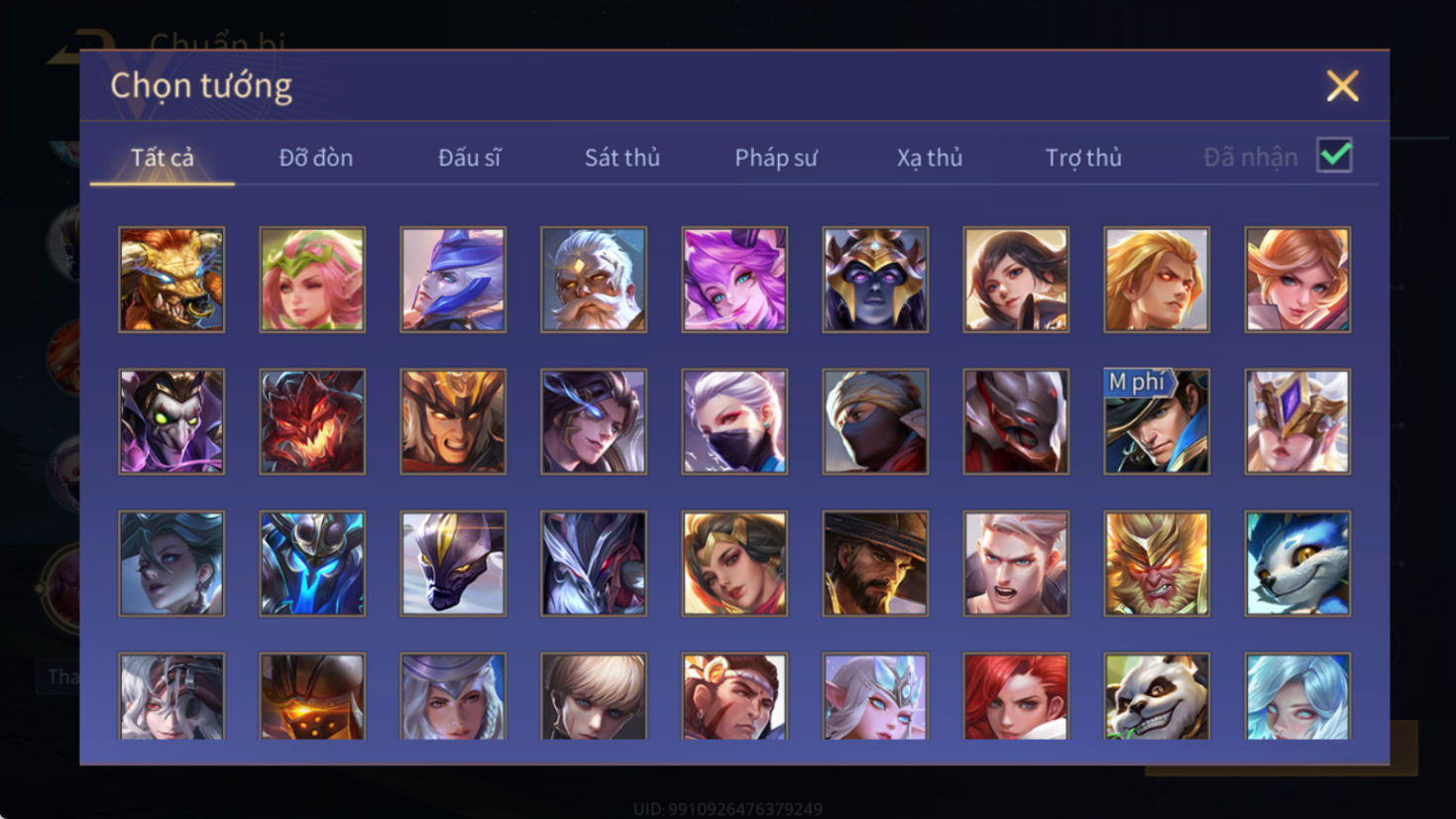Image resolution: width=1456 pixels, height=819 pixels.
Task: Choose the white-bearded old man hero
Action: pyautogui.click(x=594, y=280)
